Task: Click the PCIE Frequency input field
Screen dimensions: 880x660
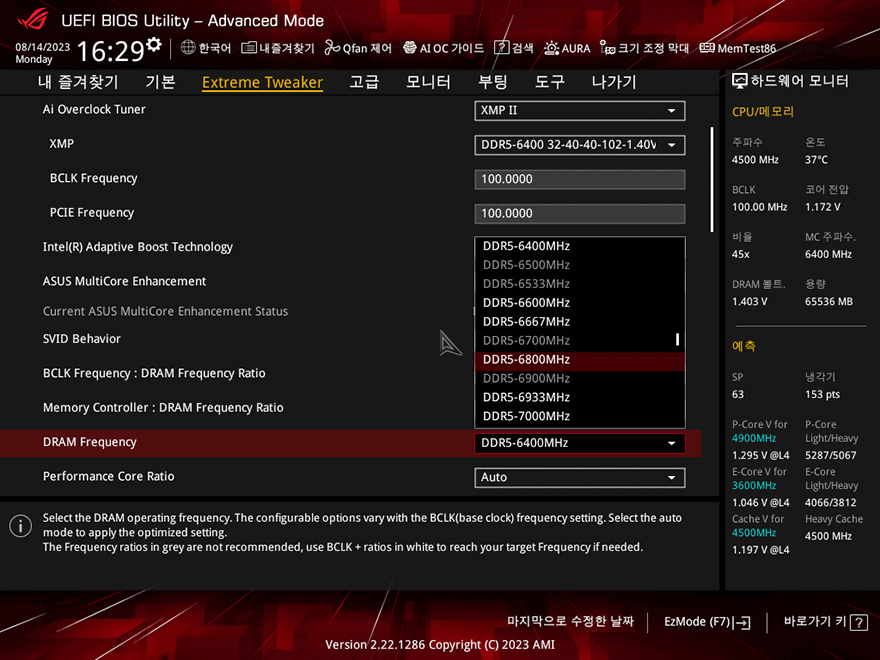Action: coord(580,213)
